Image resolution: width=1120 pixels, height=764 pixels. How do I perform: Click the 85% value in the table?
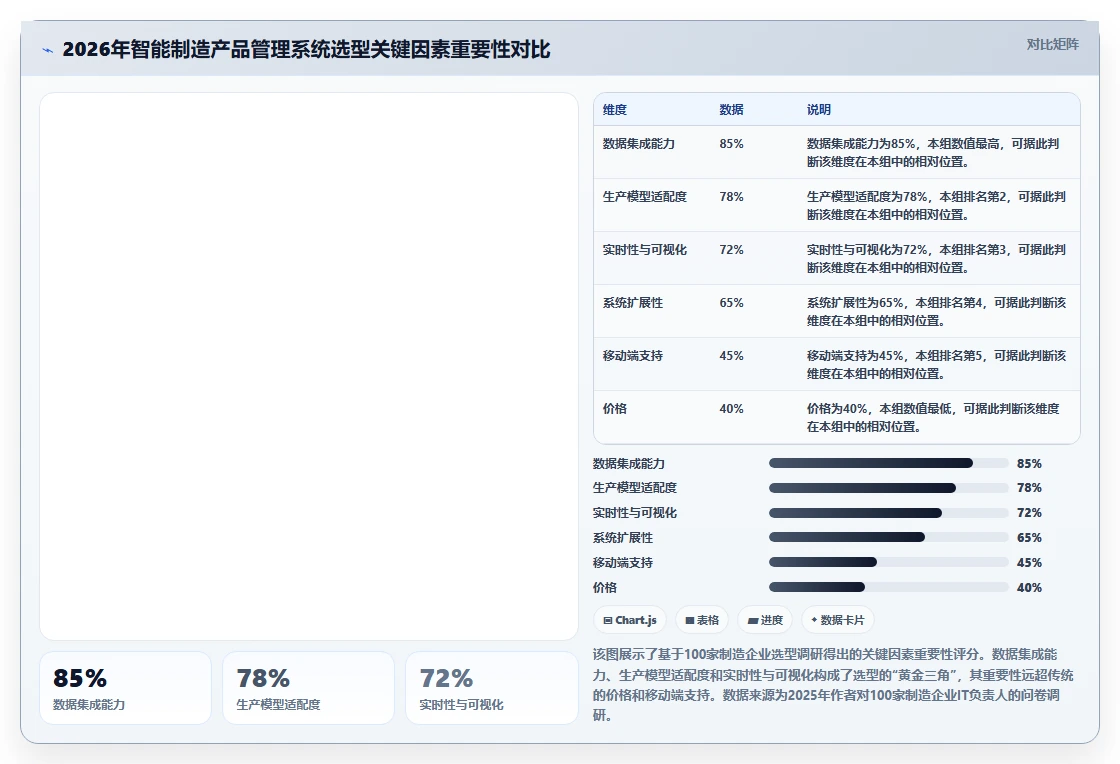coord(731,144)
